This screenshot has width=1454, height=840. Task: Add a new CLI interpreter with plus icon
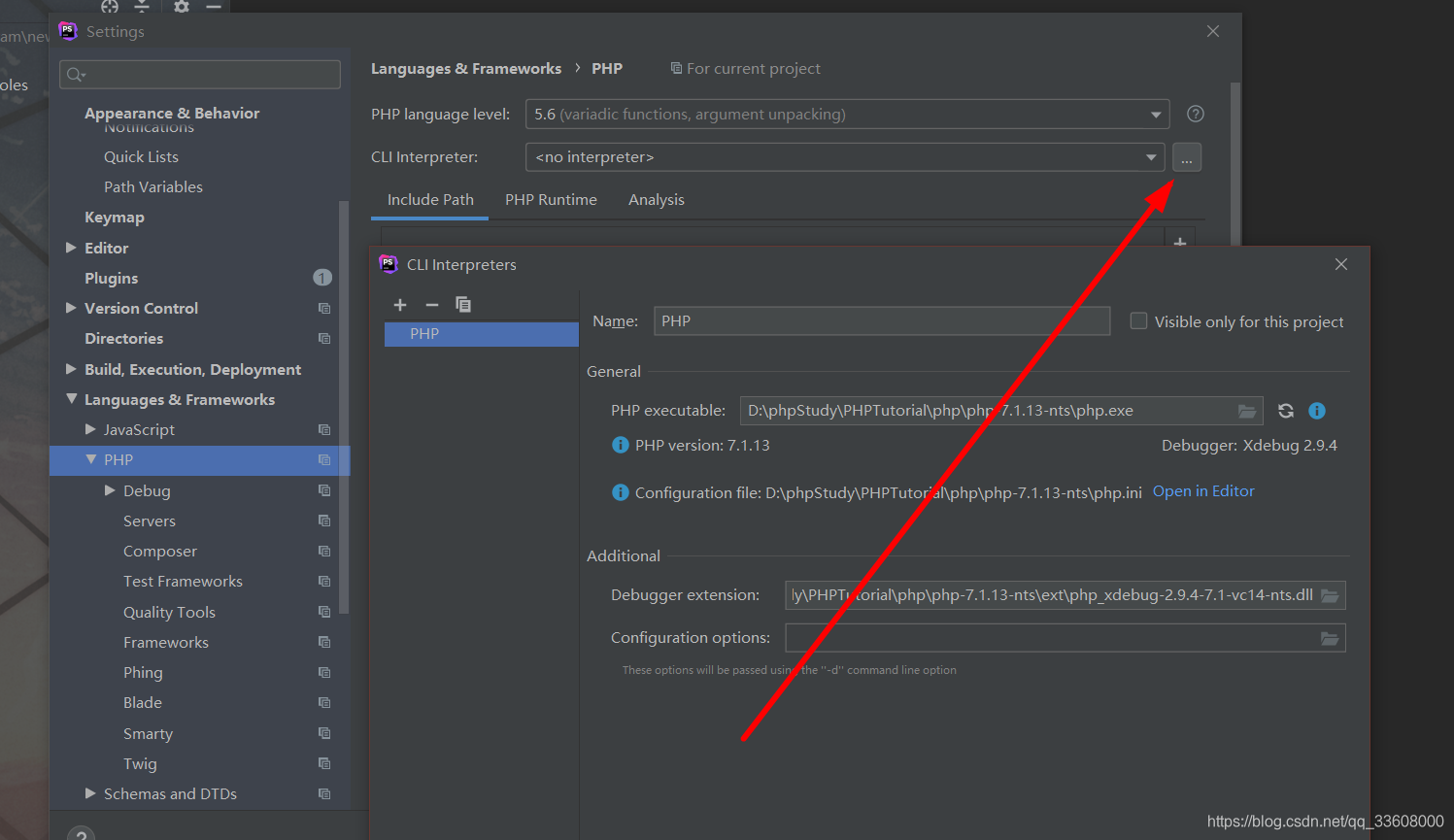(400, 305)
